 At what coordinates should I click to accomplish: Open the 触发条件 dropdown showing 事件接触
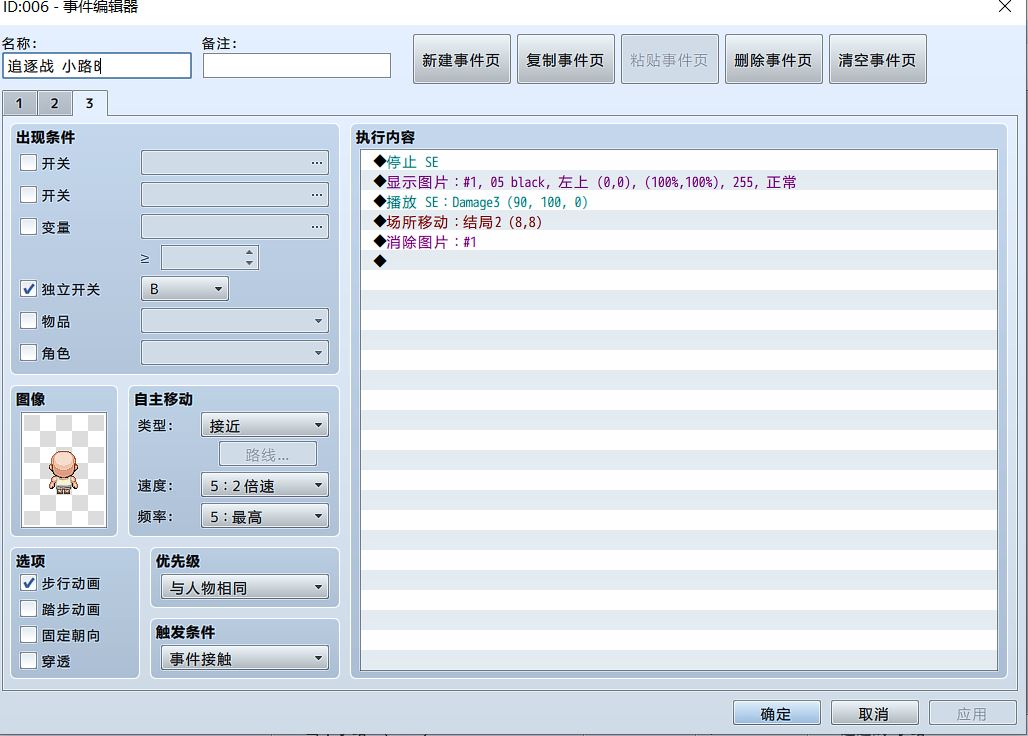(245, 658)
